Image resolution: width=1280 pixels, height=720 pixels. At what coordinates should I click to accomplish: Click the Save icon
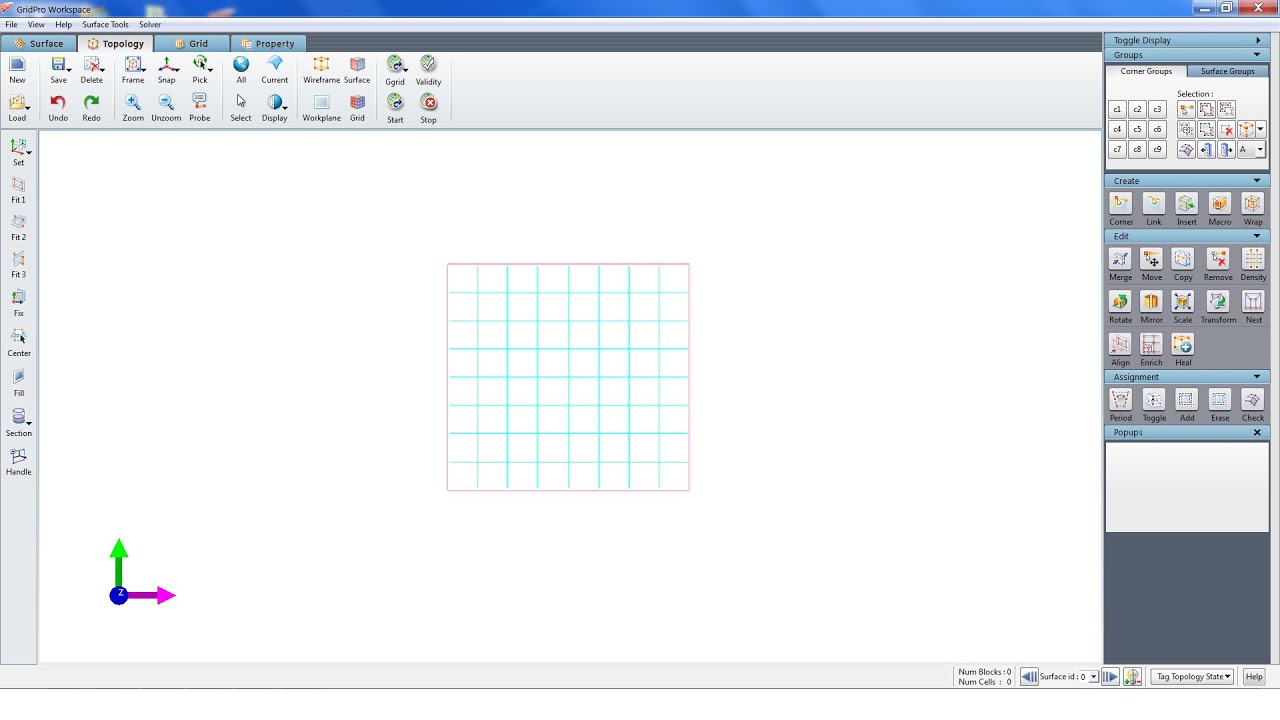(x=58, y=65)
